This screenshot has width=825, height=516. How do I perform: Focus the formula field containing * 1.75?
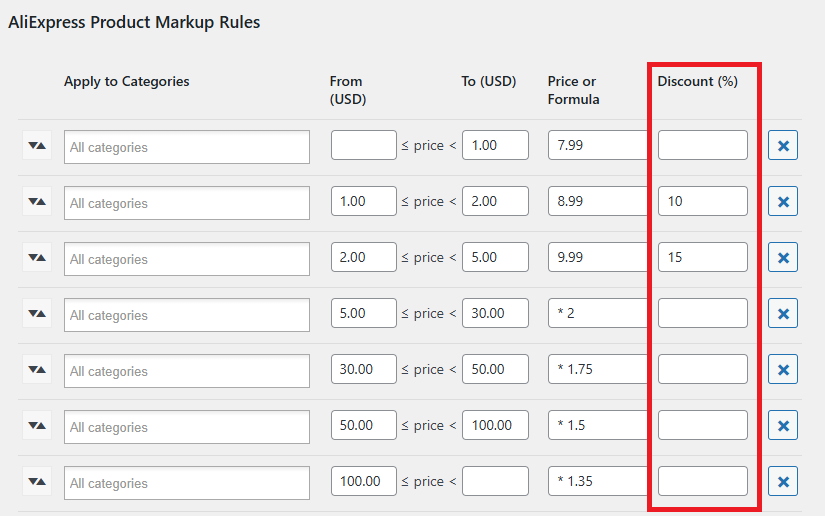click(598, 369)
